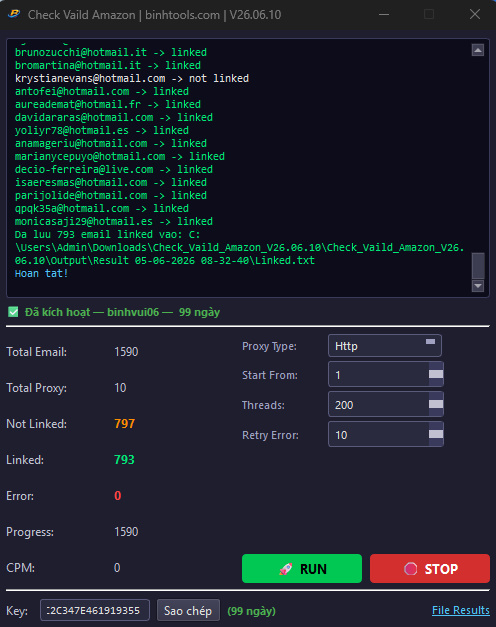Click the log scroll down arrow

(478, 286)
